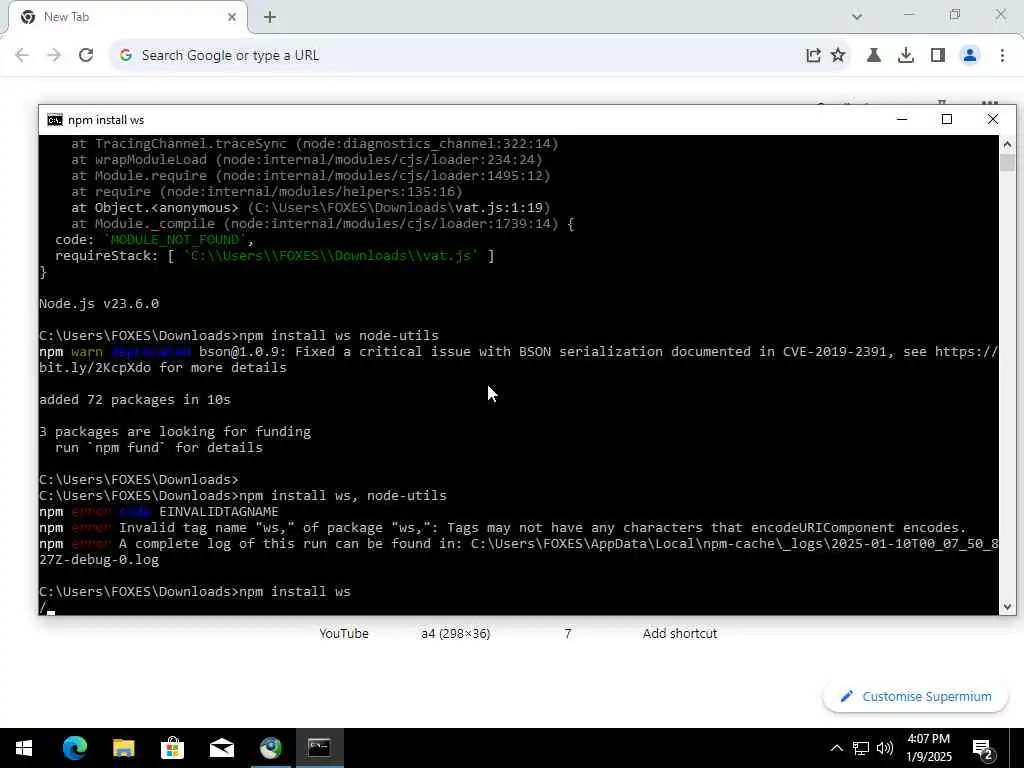Switch to Command Prompt taskbar icon

click(x=319, y=748)
